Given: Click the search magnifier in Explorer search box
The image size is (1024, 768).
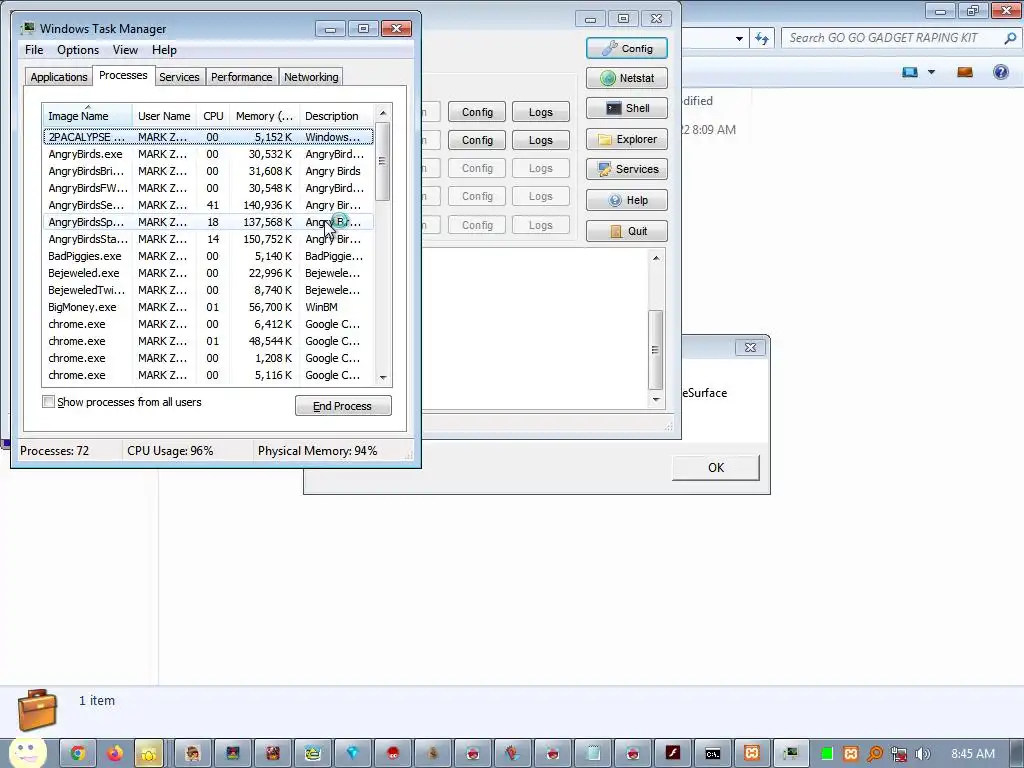Looking at the screenshot, I should point(1010,38).
